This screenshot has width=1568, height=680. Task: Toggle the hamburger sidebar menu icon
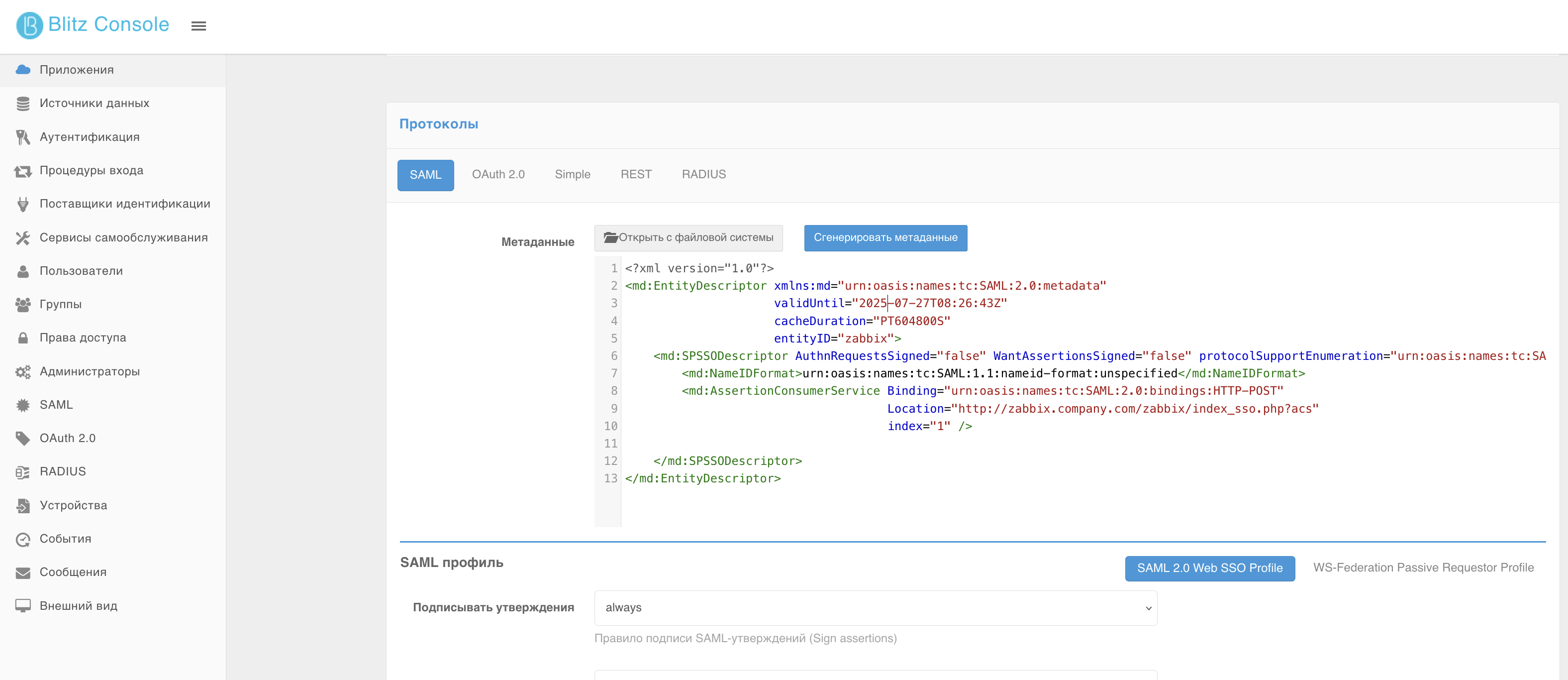click(x=198, y=26)
